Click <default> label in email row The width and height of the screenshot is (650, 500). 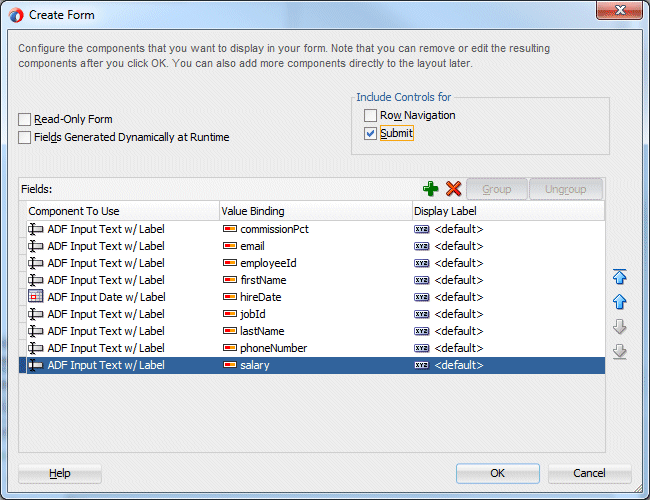(x=458, y=246)
